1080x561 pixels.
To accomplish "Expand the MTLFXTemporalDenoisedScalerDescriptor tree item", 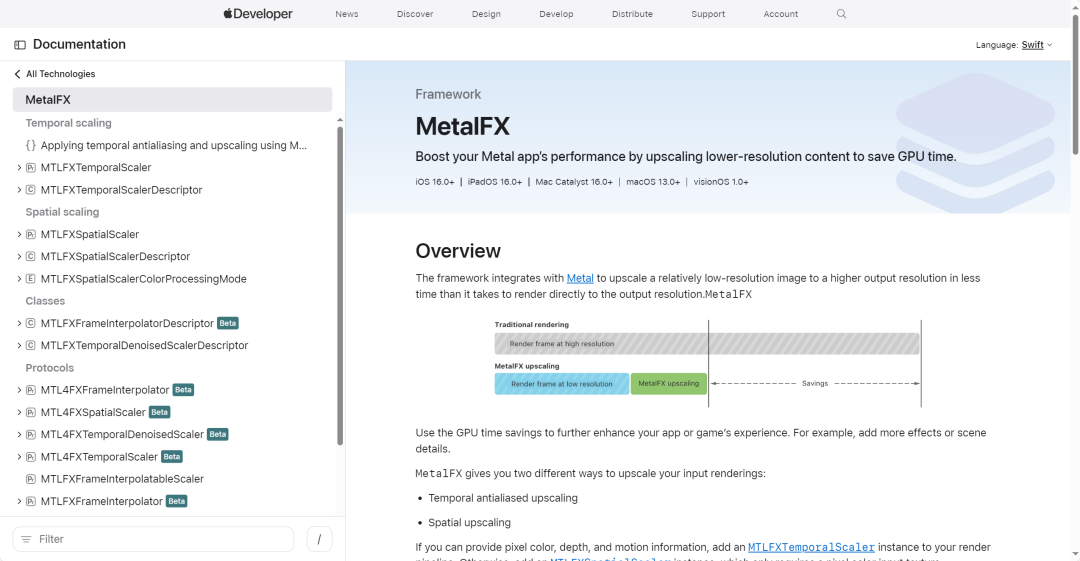I will tap(19, 345).
